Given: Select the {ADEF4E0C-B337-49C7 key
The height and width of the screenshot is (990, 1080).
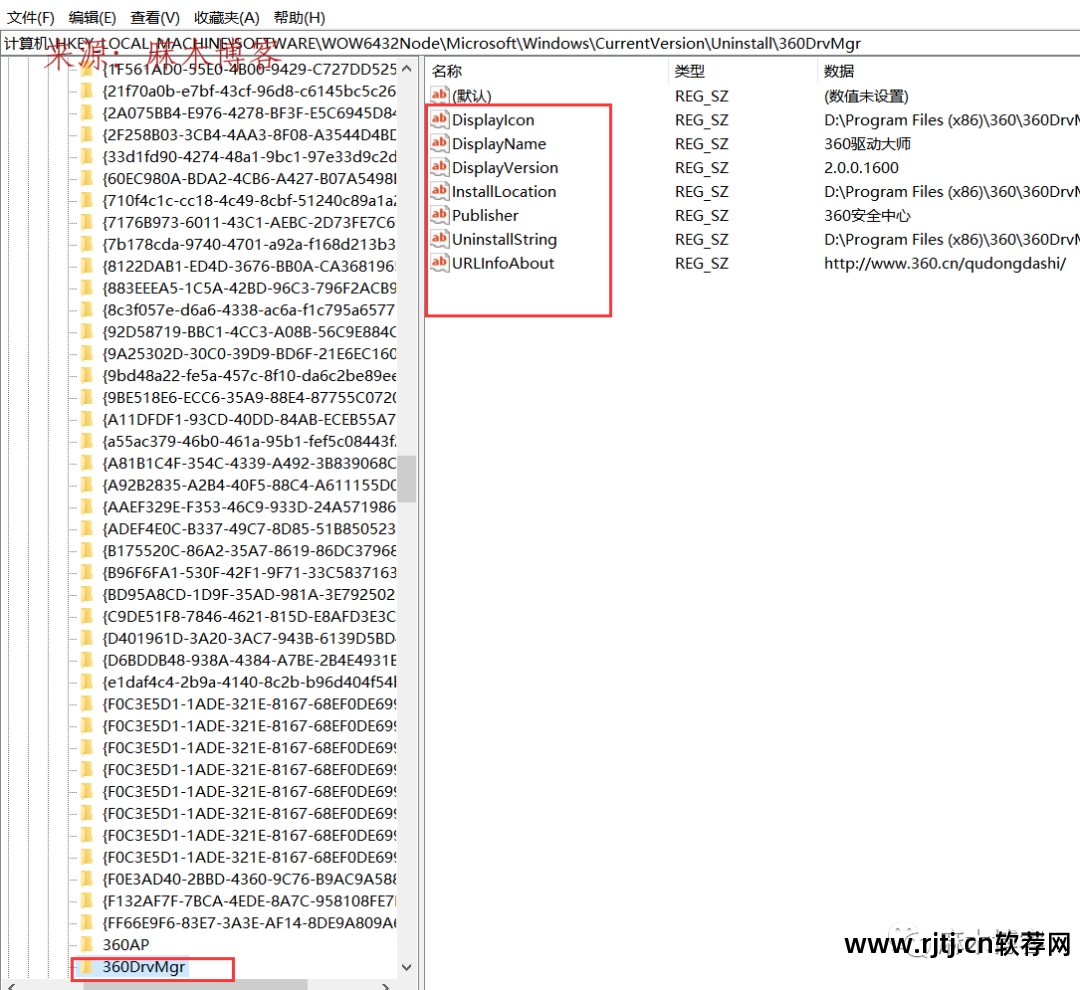Looking at the screenshot, I should tap(249, 529).
